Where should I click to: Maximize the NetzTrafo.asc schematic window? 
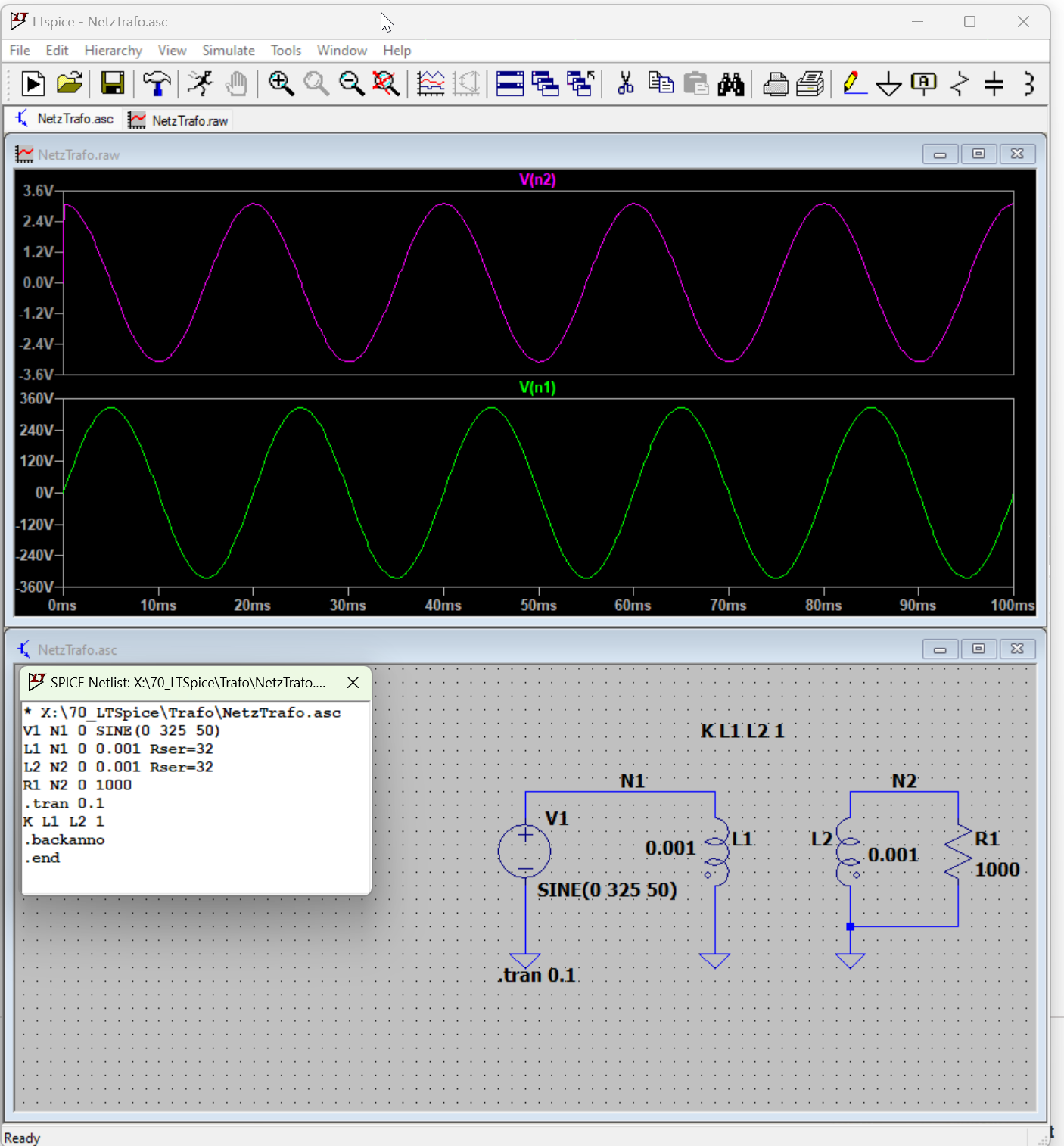coord(978,649)
